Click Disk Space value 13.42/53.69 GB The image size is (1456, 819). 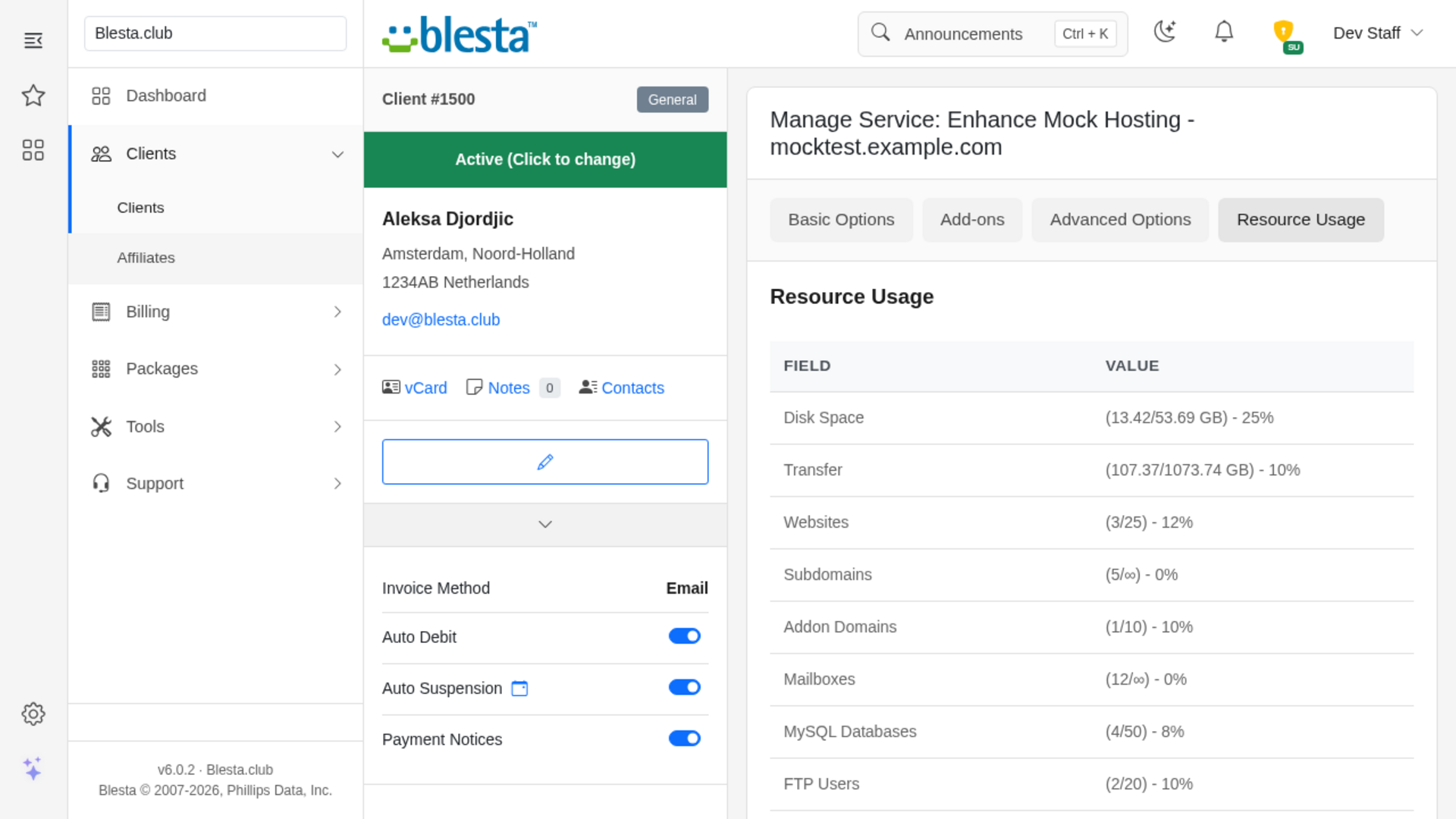1189,418
